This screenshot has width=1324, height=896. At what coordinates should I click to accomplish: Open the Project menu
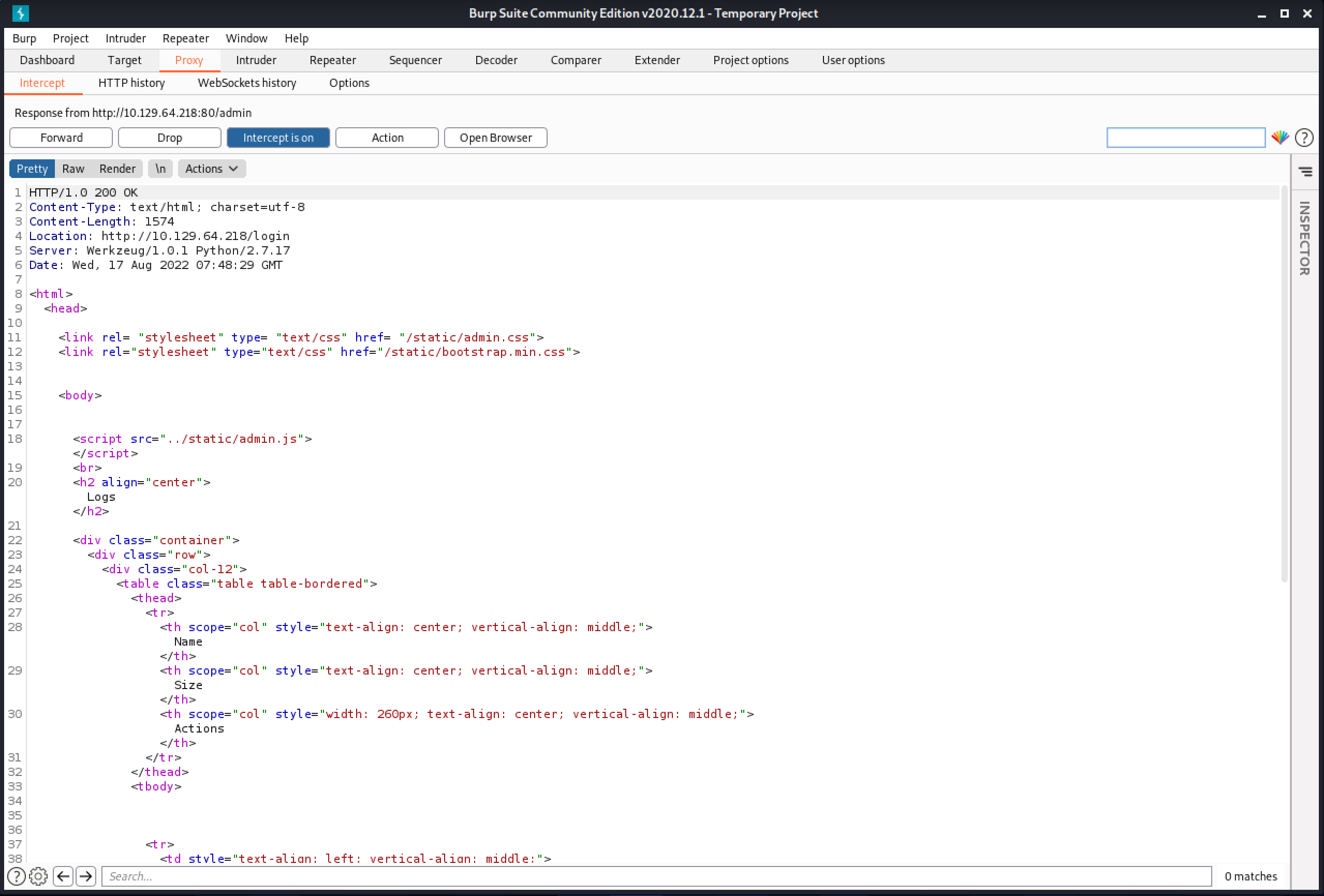[70, 38]
